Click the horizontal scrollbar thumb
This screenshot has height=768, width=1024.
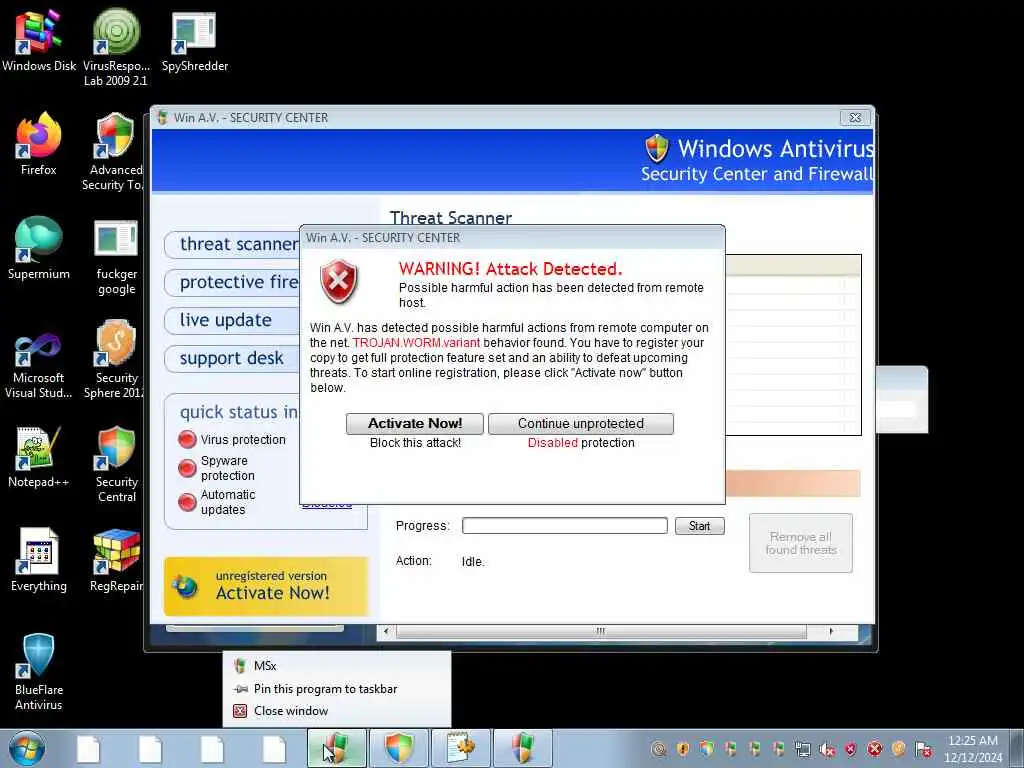click(601, 632)
